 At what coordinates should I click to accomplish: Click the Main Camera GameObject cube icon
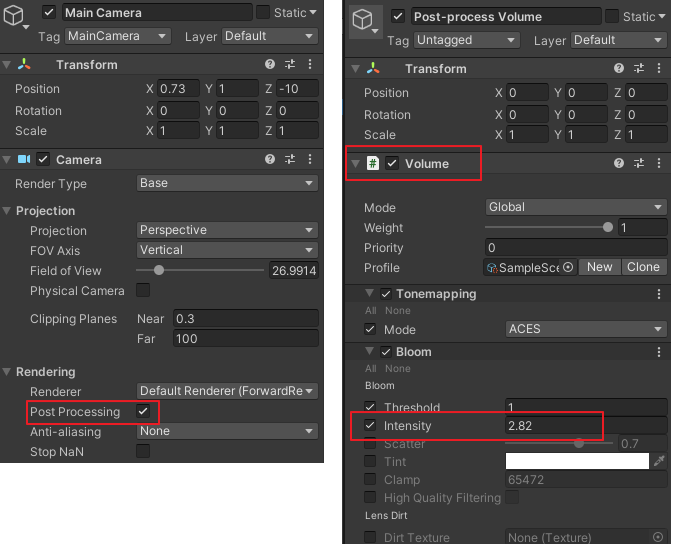pyautogui.click(x=13, y=15)
